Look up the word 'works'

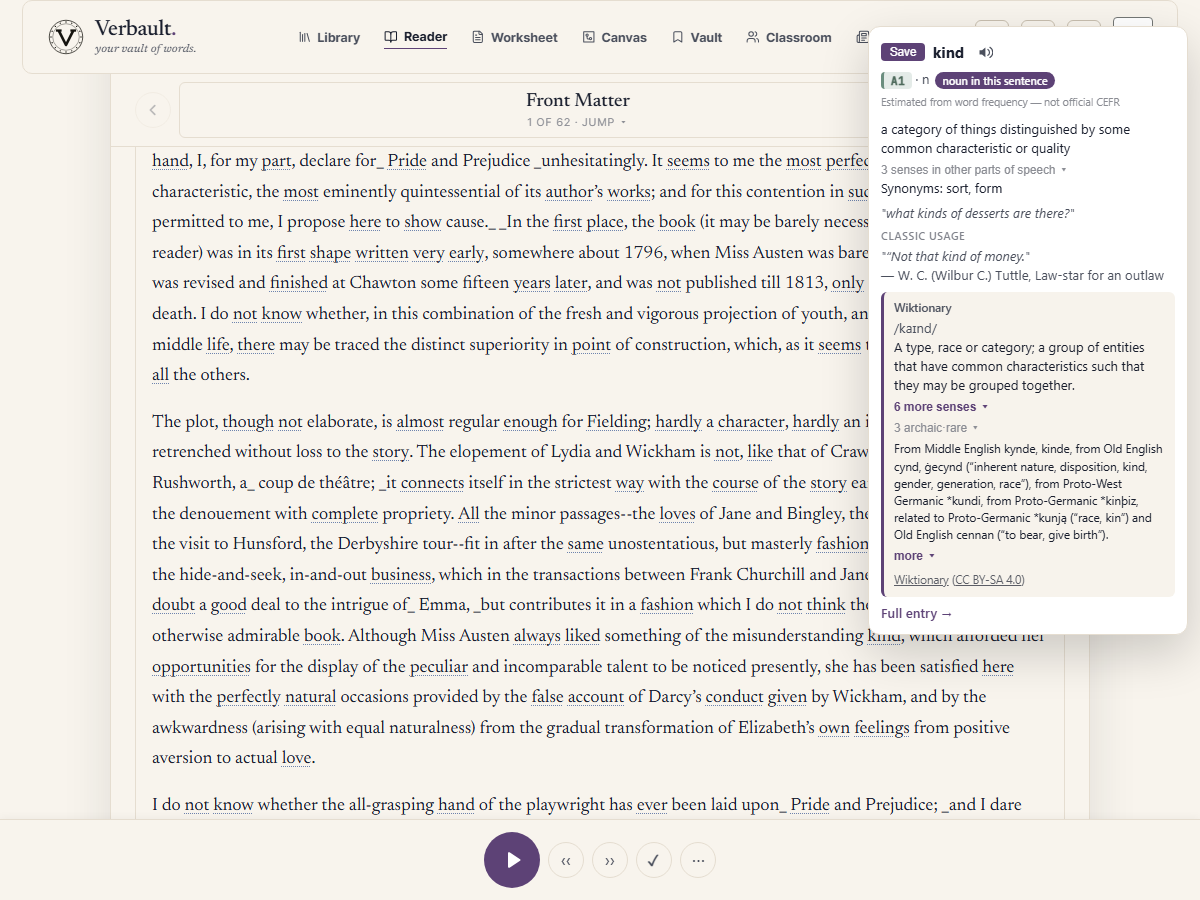point(629,191)
